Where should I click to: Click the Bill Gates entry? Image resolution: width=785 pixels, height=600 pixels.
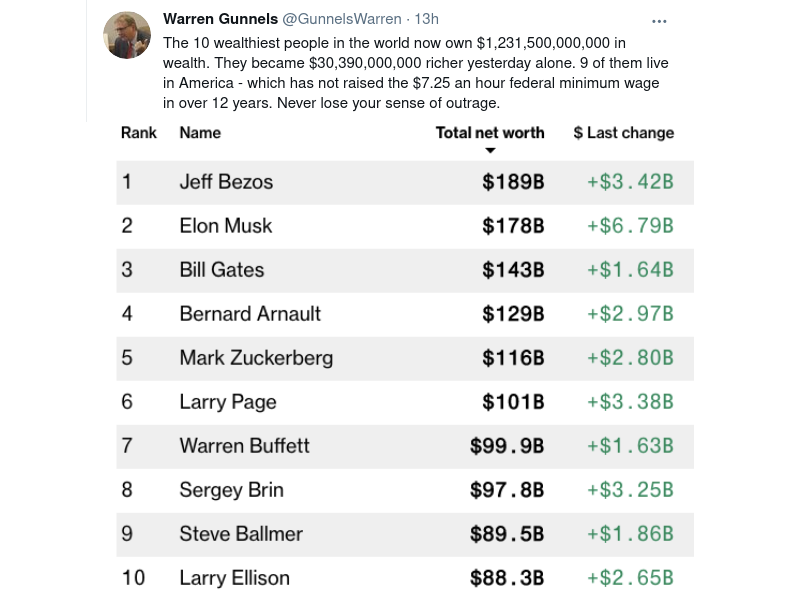221,270
